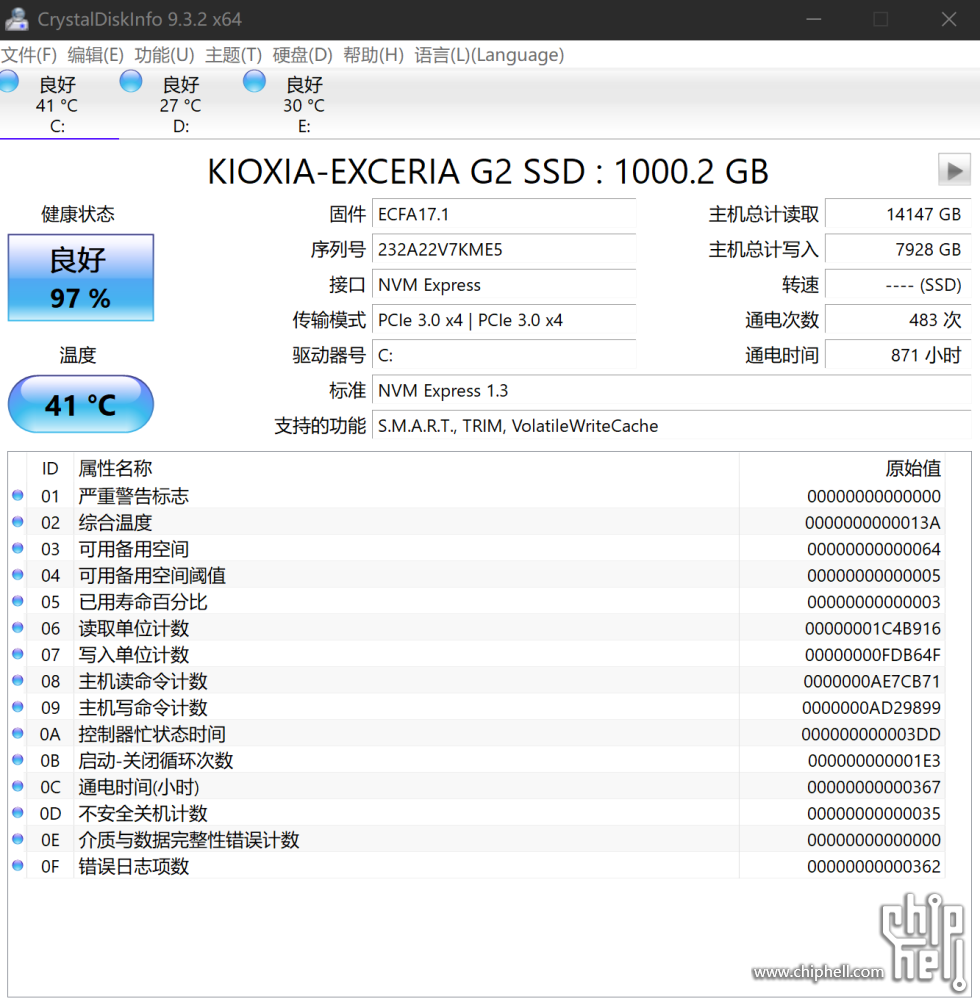Click raw value 00000000000367

pos(874,787)
